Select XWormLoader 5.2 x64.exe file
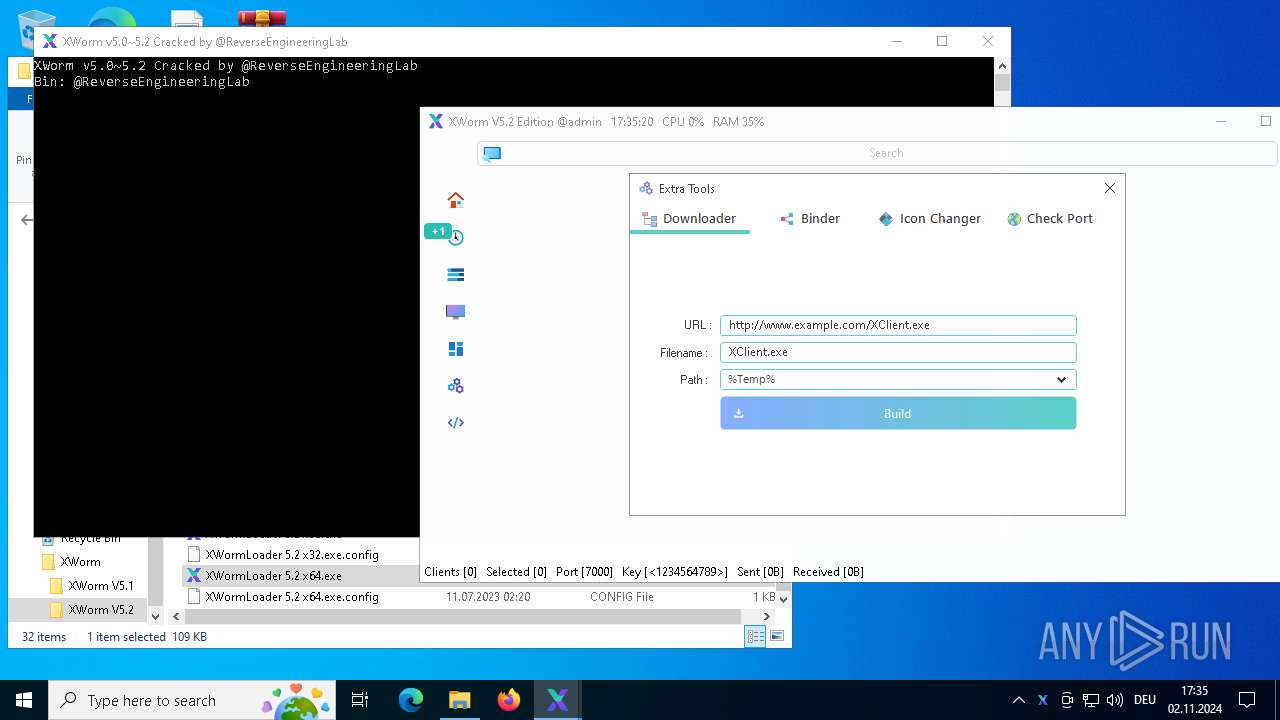 pos(273,576)
